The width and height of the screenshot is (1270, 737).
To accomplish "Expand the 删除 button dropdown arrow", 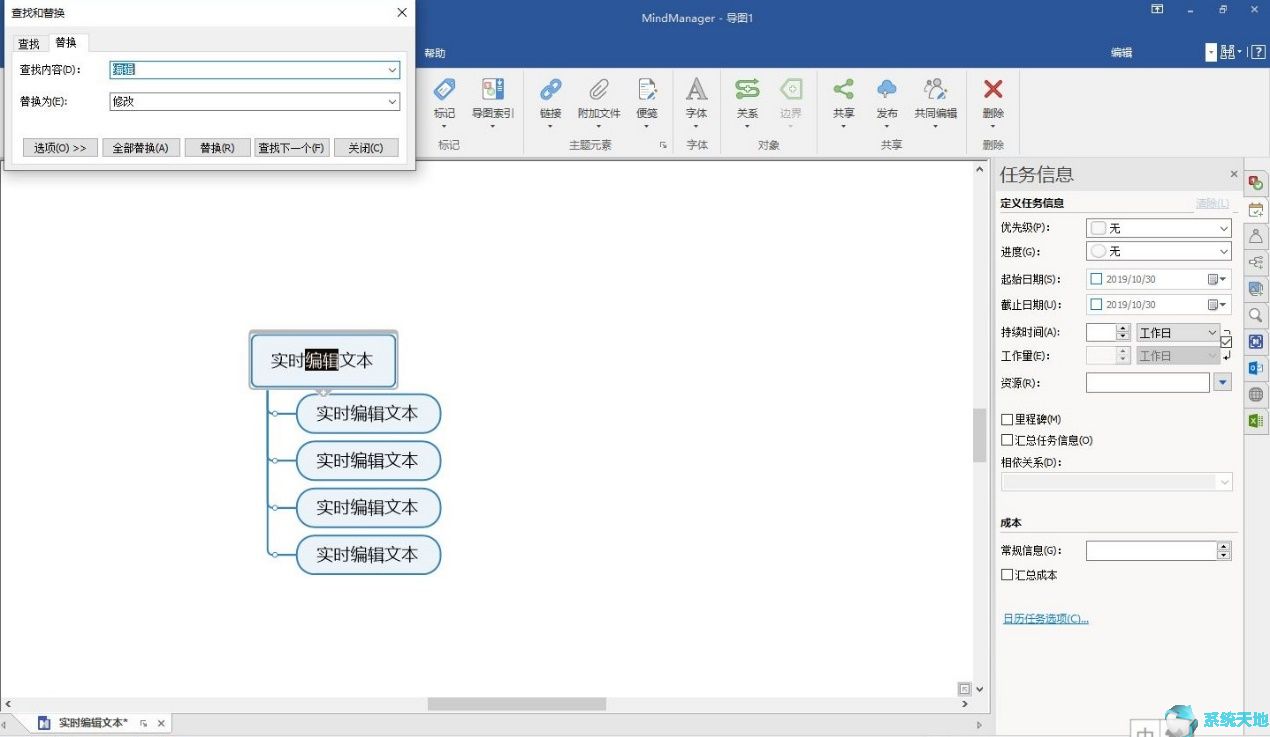I will pos(993,127).
